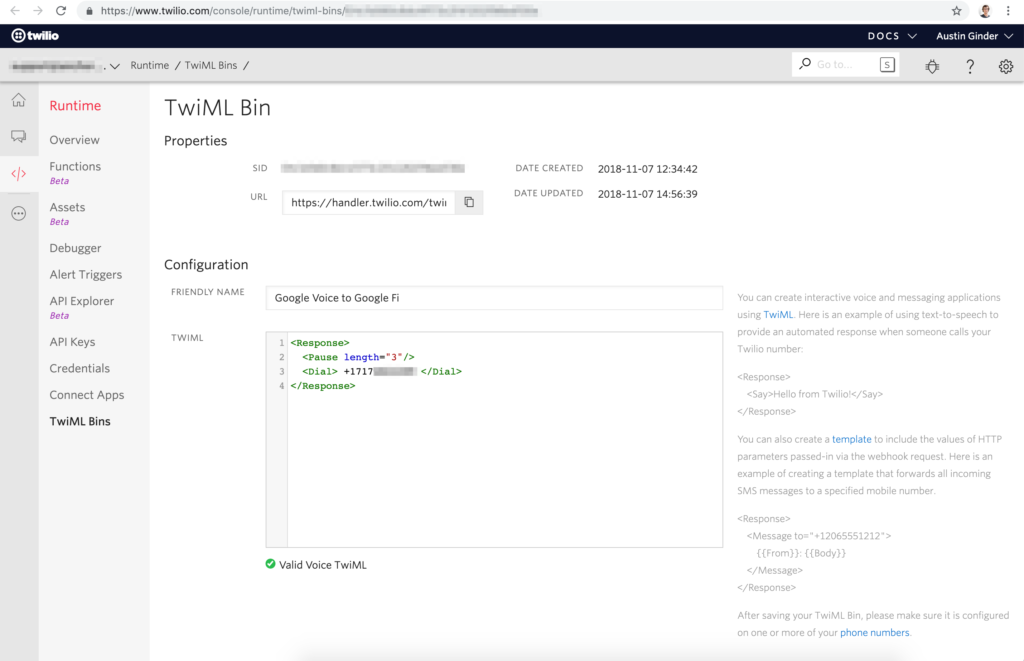Click the S shortcut key badge in search
Image resolution: width=1024 pixels, height=661 pixels.
(x=887, y=65)
